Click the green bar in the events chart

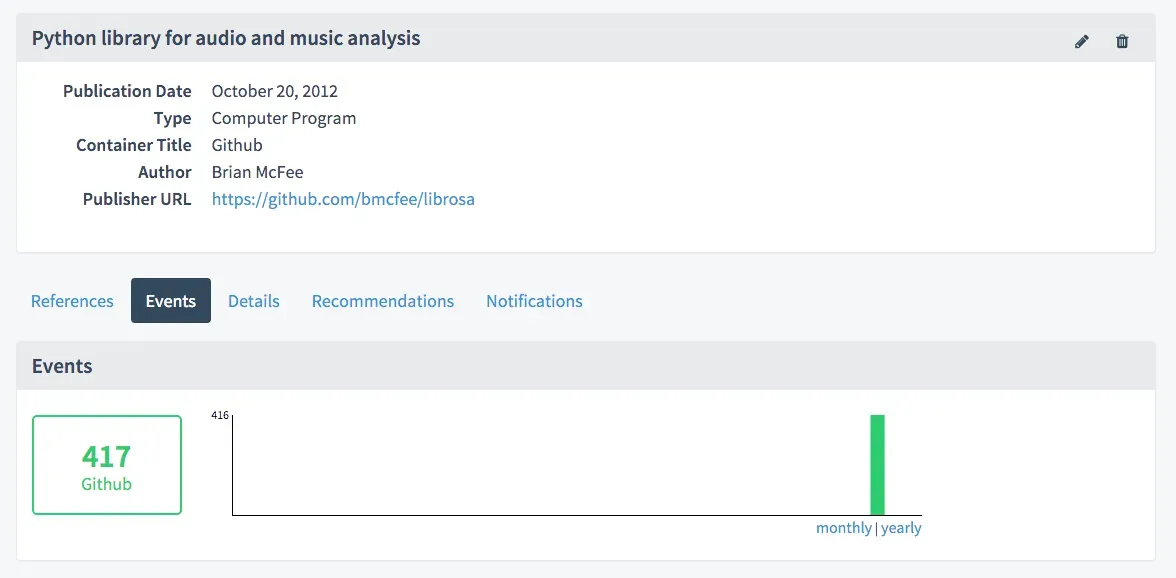pyautogui.click(x=877, y=465)
